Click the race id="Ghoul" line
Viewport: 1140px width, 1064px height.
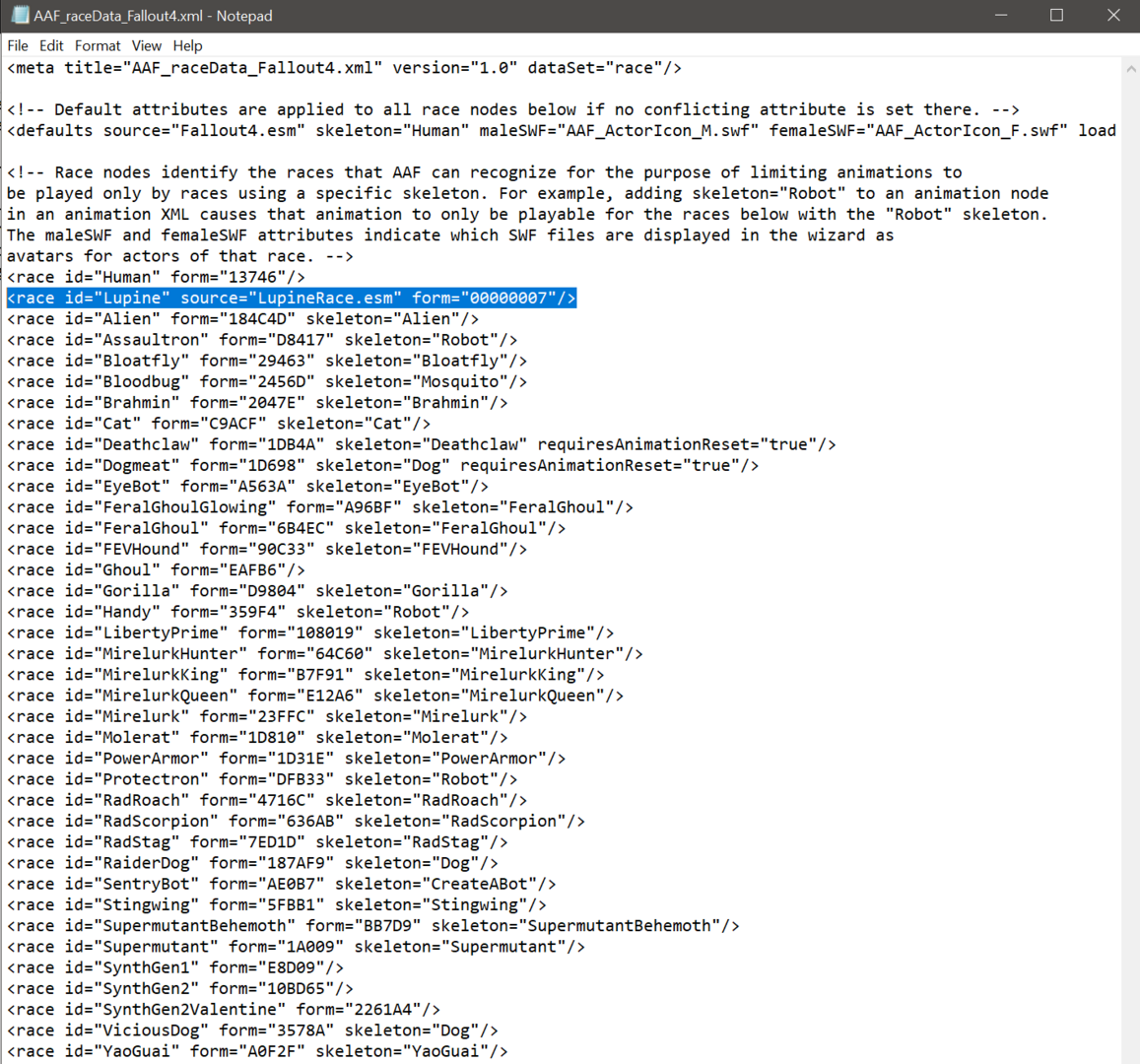[x=157, y=570]
